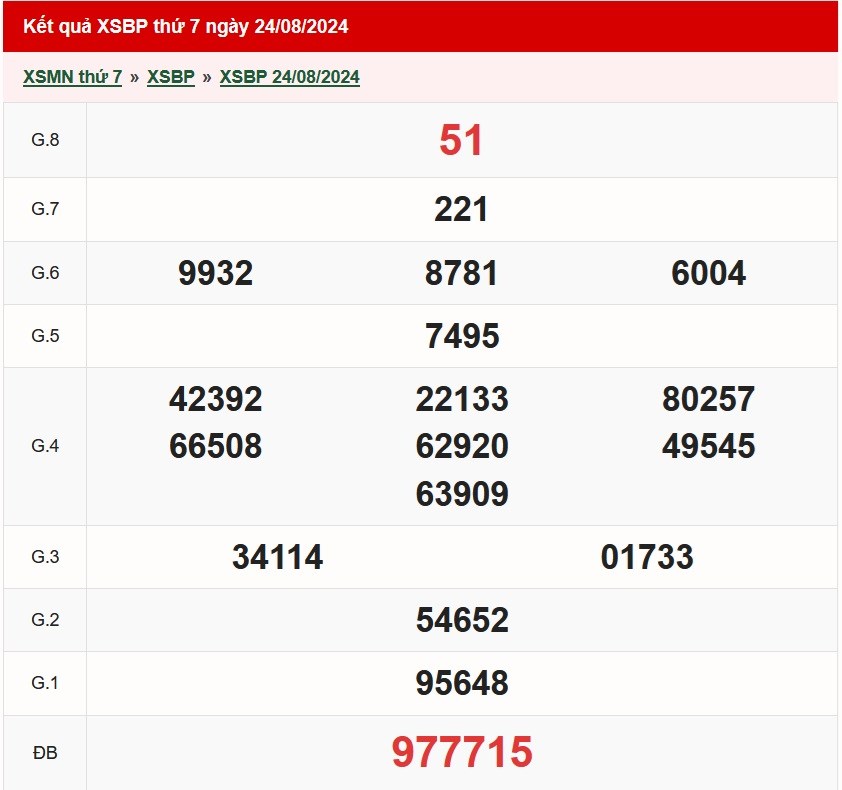Click the G.1 number 95648

(461, 683)
